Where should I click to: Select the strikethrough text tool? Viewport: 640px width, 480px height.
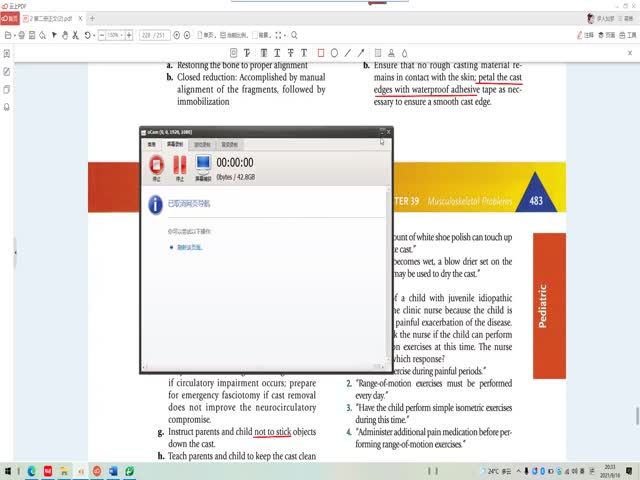point(291,53)
